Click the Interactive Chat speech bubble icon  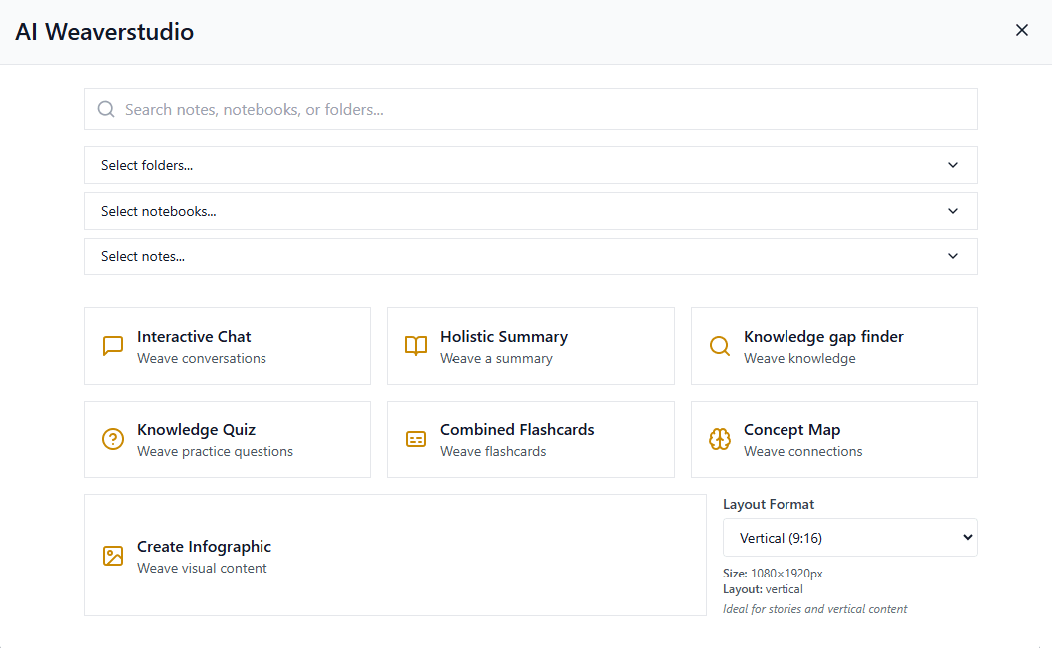[113, 346]
